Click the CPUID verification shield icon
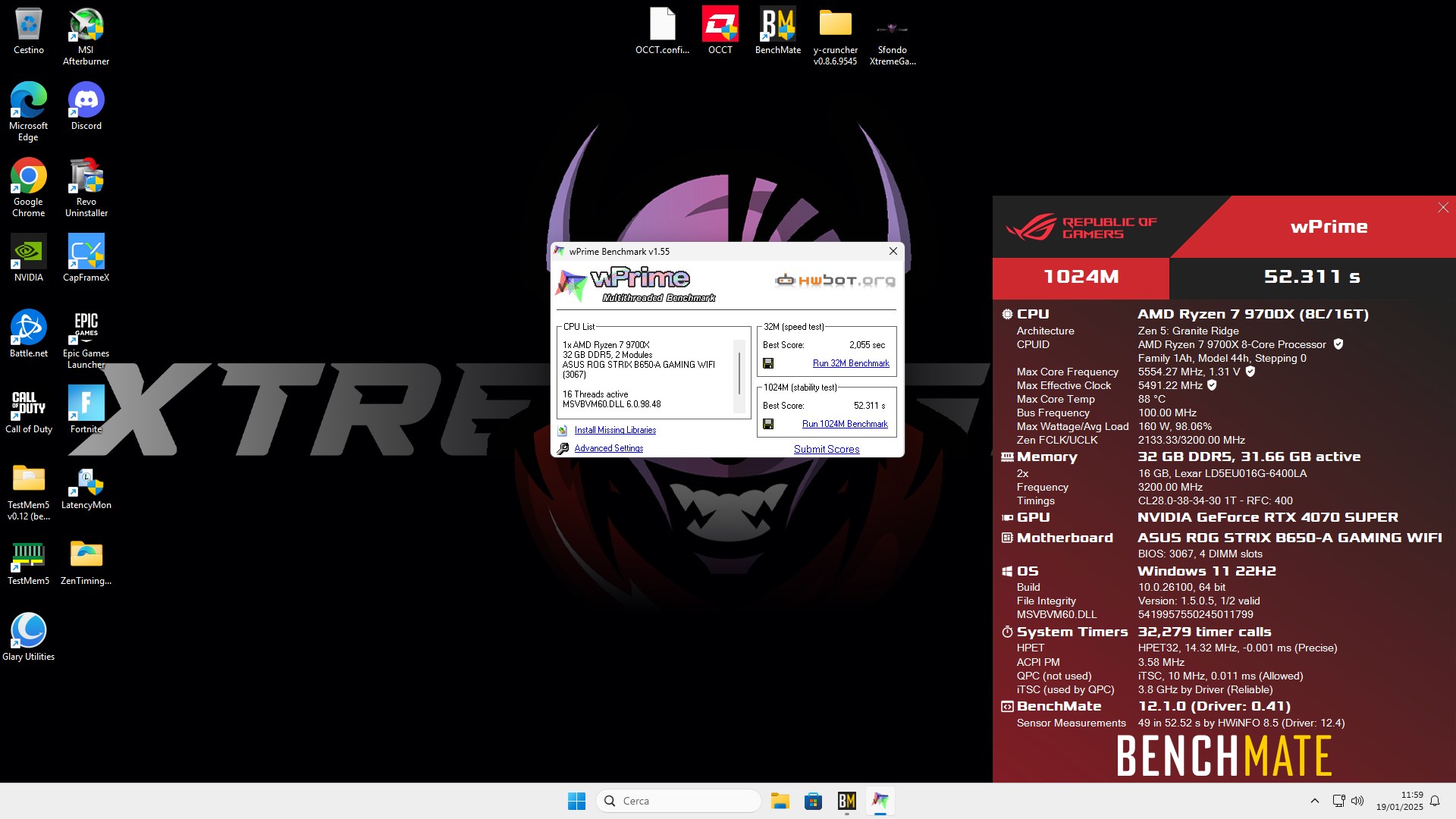1456x819 pixels. (1338, 344)
